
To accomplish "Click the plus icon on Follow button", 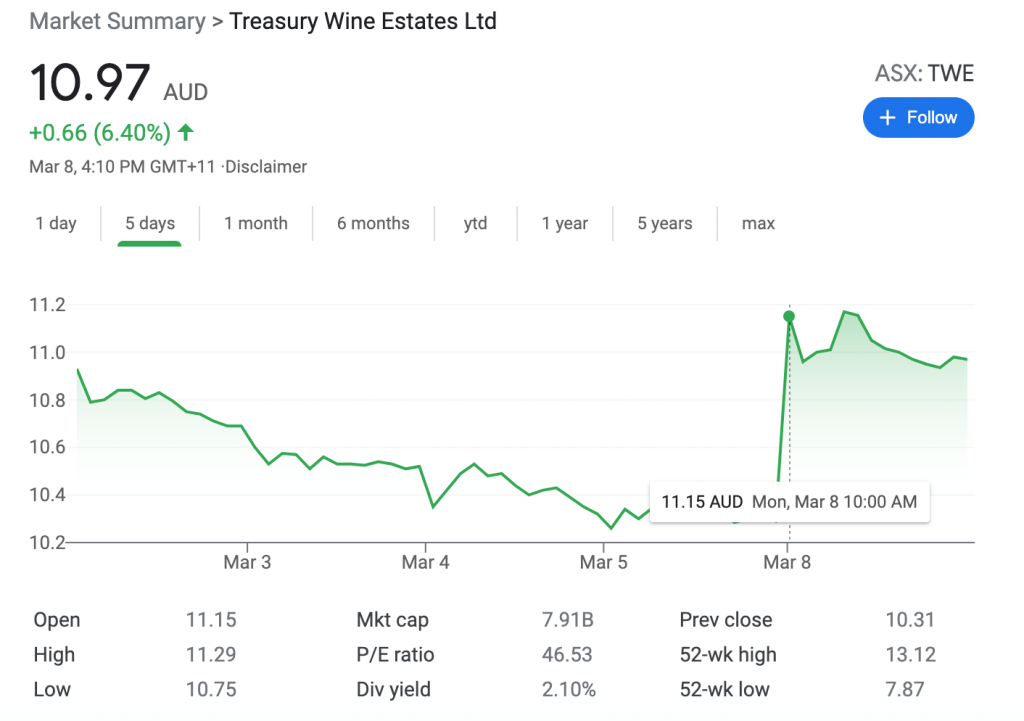I will [887, 118].
